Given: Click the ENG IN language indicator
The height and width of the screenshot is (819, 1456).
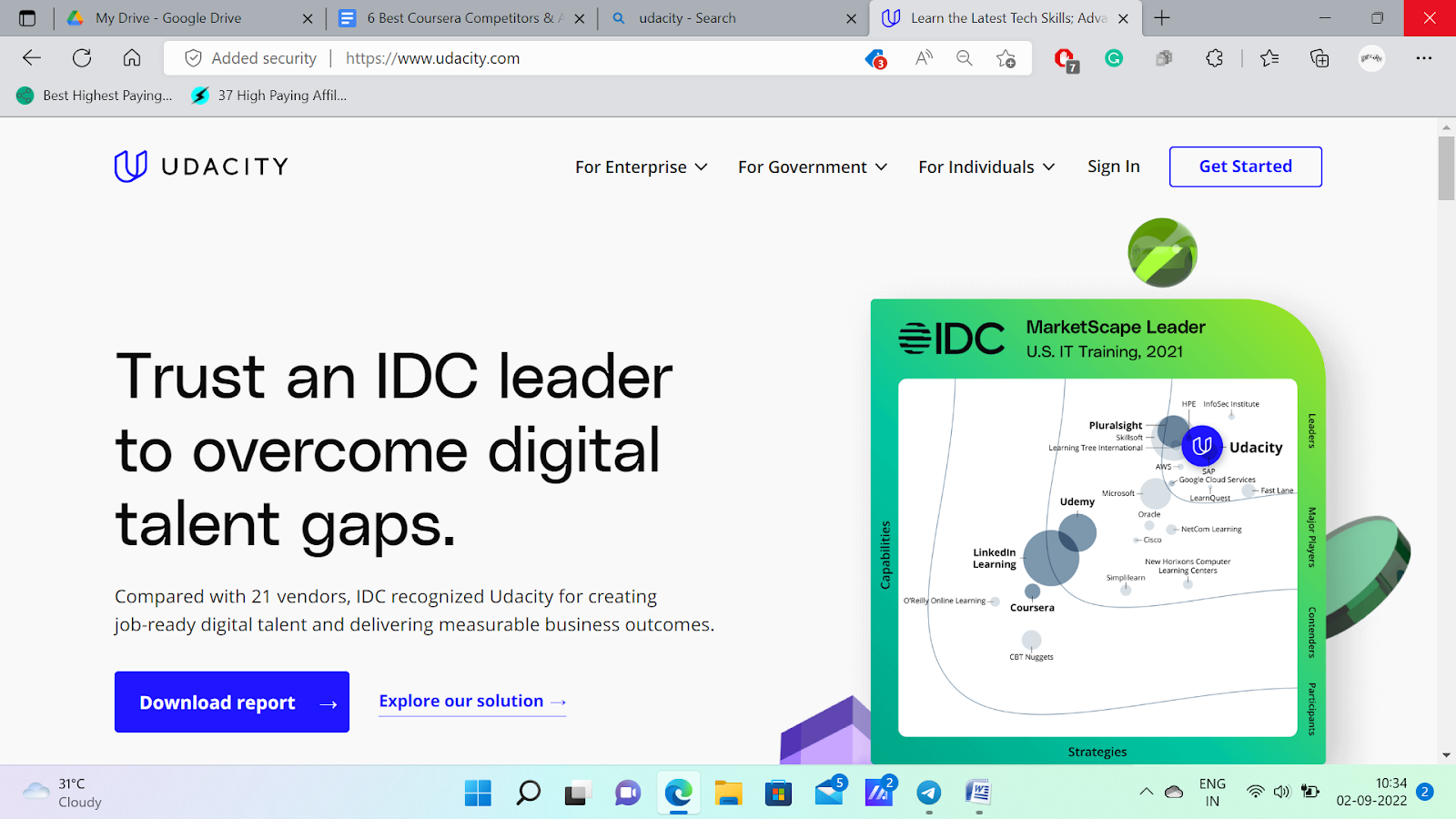Looking at the screenshot, I should point(1212,792).
